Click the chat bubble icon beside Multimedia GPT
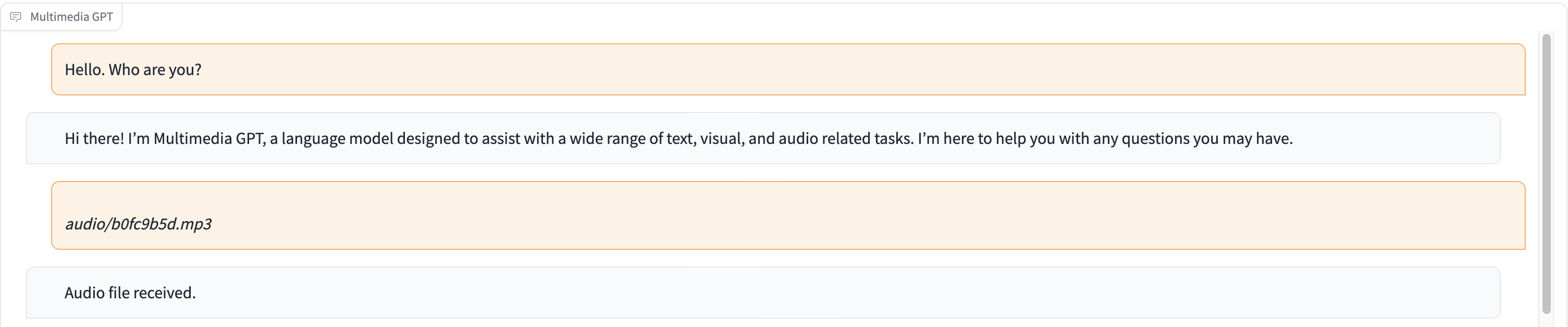 [16, 17]
